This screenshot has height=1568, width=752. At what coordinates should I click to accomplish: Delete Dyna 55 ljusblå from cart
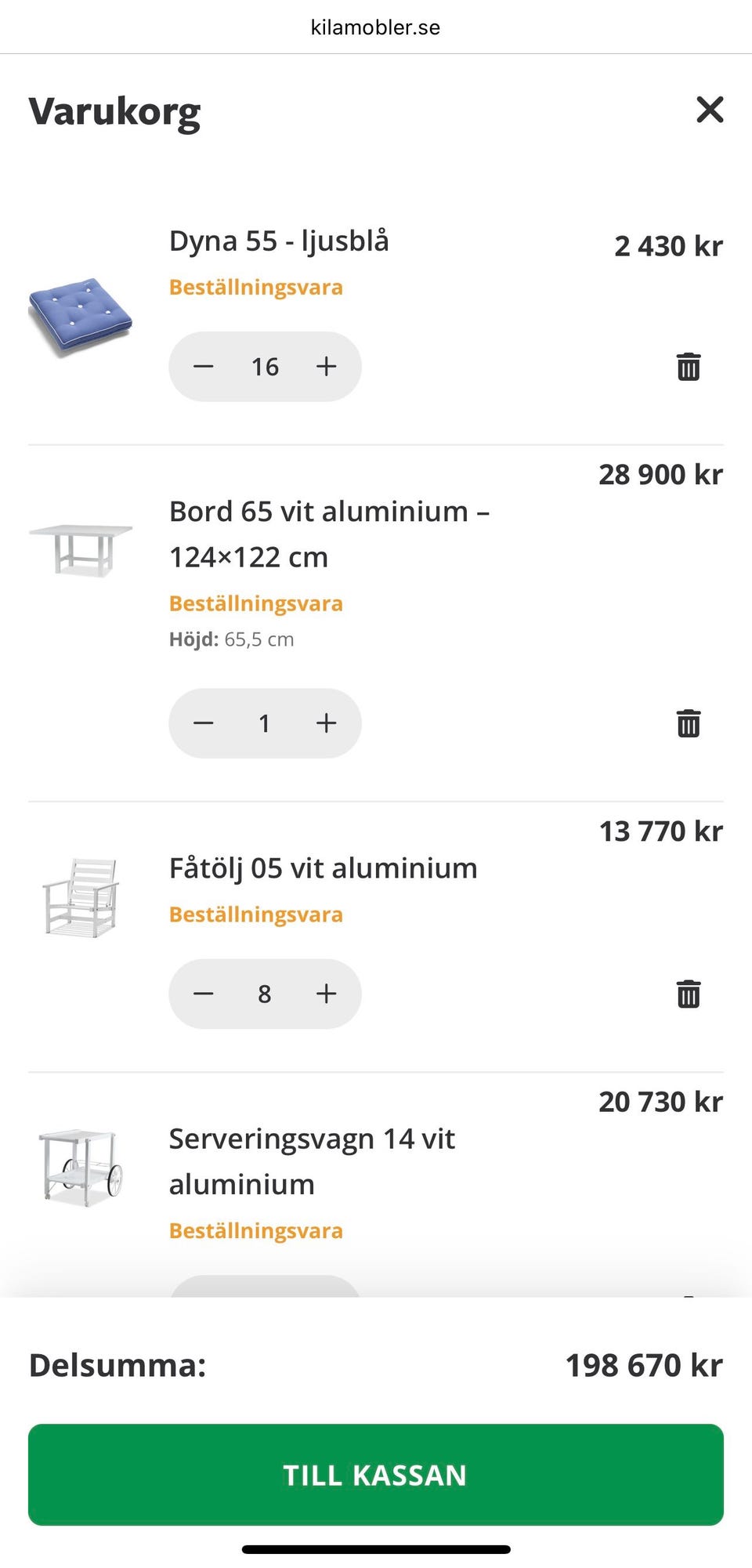(x=689, y=367)
